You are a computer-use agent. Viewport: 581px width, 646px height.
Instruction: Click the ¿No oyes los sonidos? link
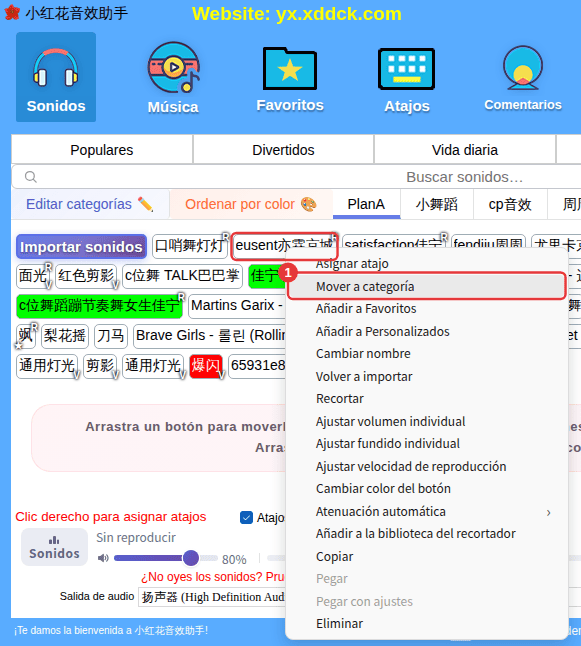coord(212,576)
